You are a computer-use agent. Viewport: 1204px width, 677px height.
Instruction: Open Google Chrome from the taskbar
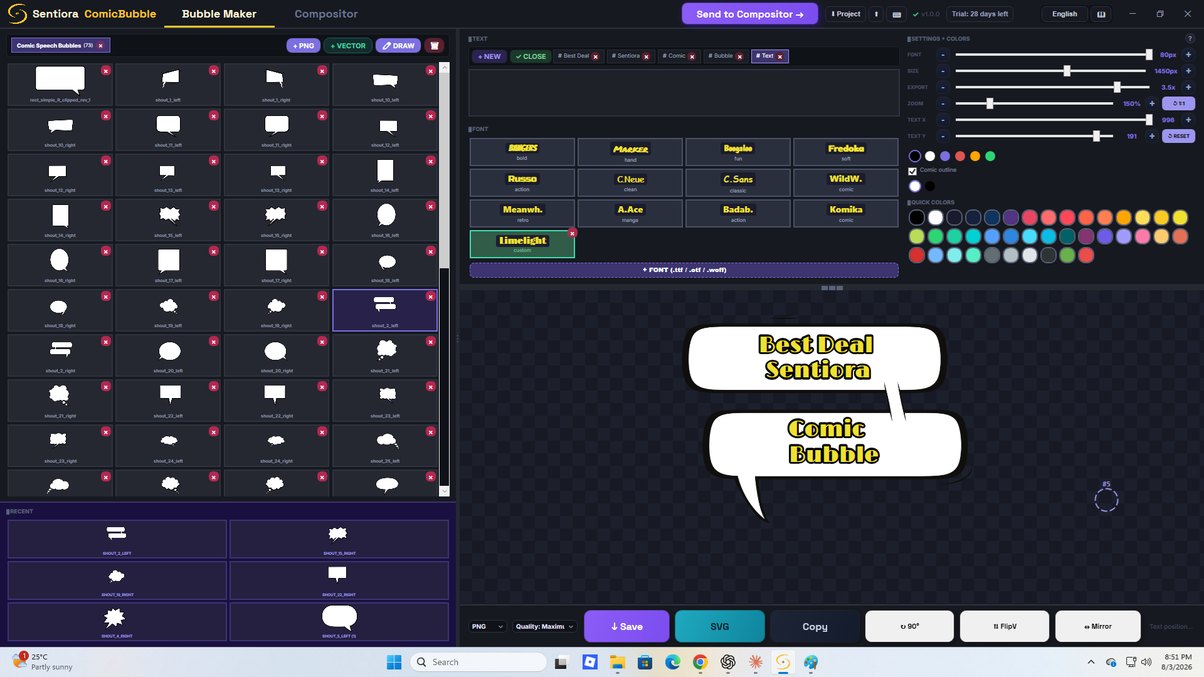click(700, 662)
